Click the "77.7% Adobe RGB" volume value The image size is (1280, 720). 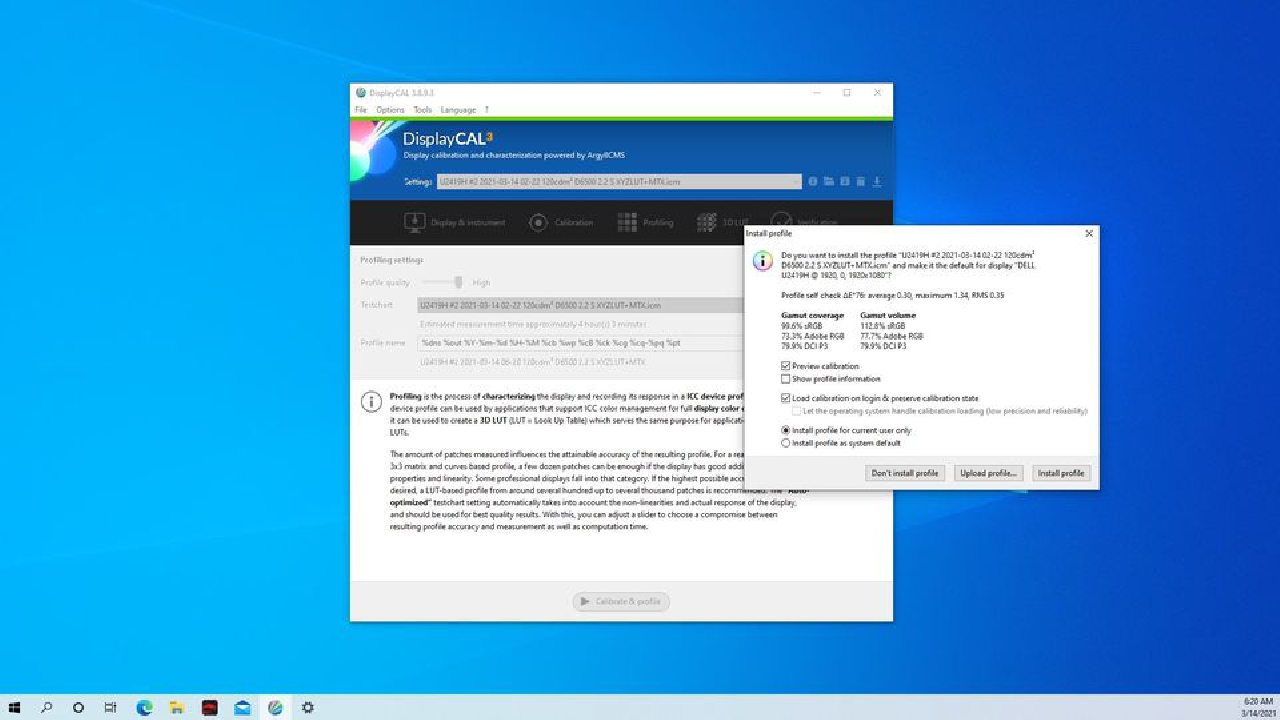click(x=892, y=336)
